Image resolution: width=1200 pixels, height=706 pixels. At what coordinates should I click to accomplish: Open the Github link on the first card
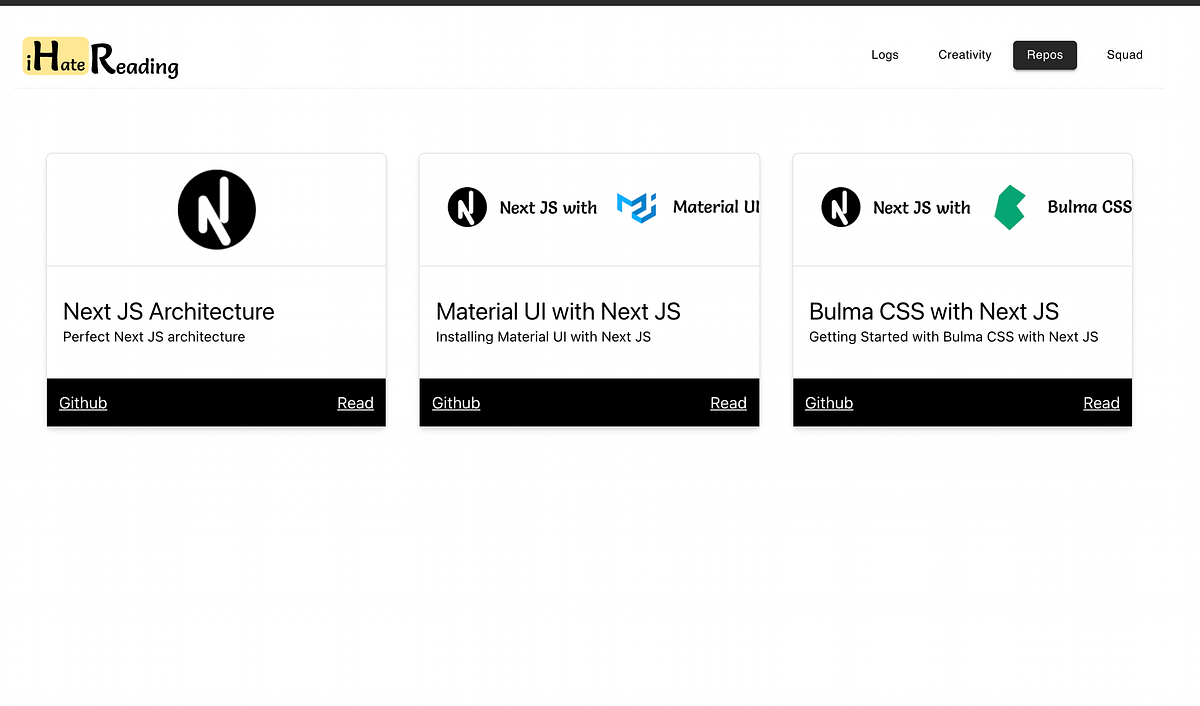(x=82, y=402)
